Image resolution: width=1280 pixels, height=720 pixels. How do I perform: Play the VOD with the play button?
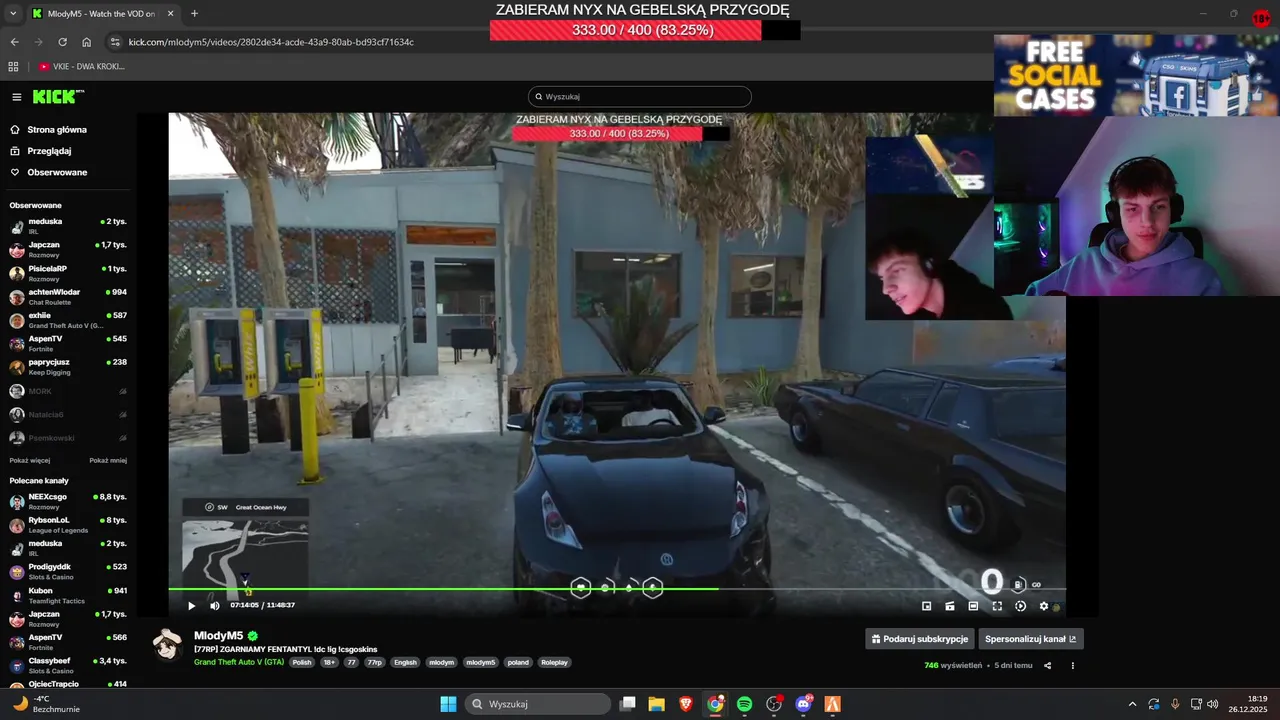(192, 605)
